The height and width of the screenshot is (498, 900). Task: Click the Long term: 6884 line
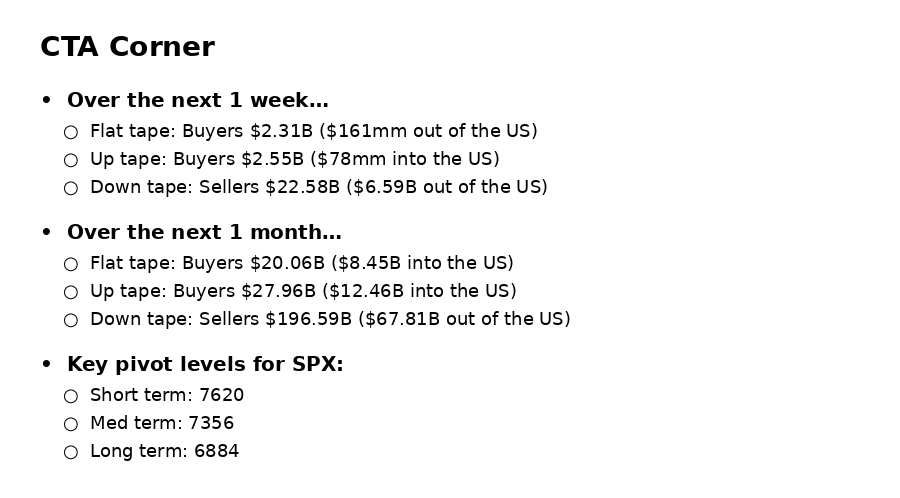(x=164, y=452)
